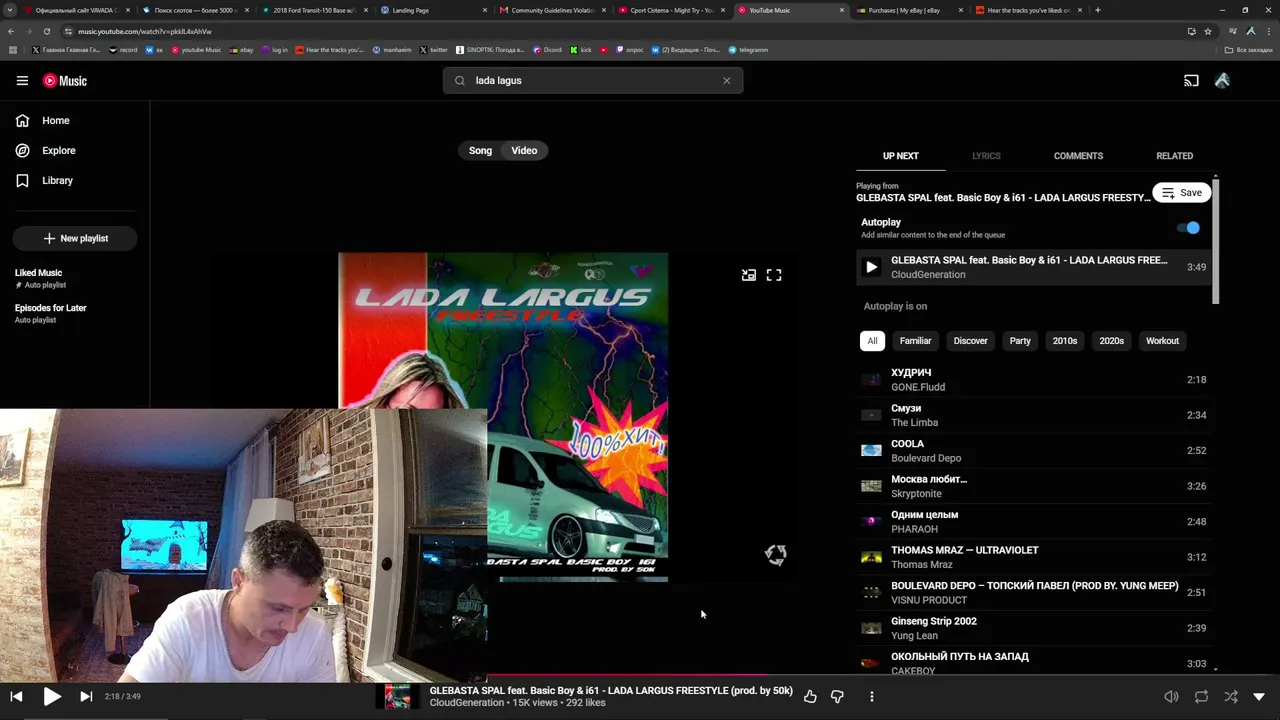Play Одним целым by PHARAOH
The width and height of the screenshot is (1280, 720).
click(1034, 522)
